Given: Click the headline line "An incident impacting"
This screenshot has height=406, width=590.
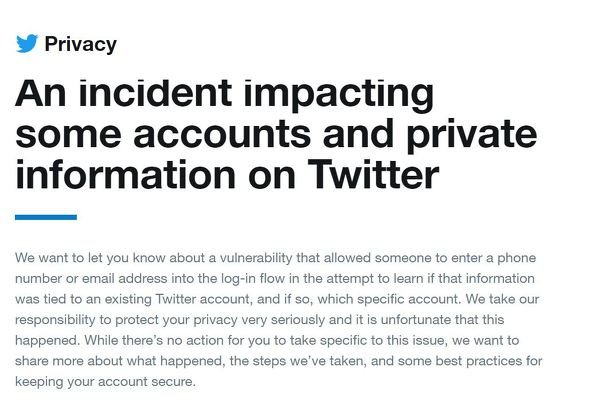Looking at the screenshot, I should [225, 94].
